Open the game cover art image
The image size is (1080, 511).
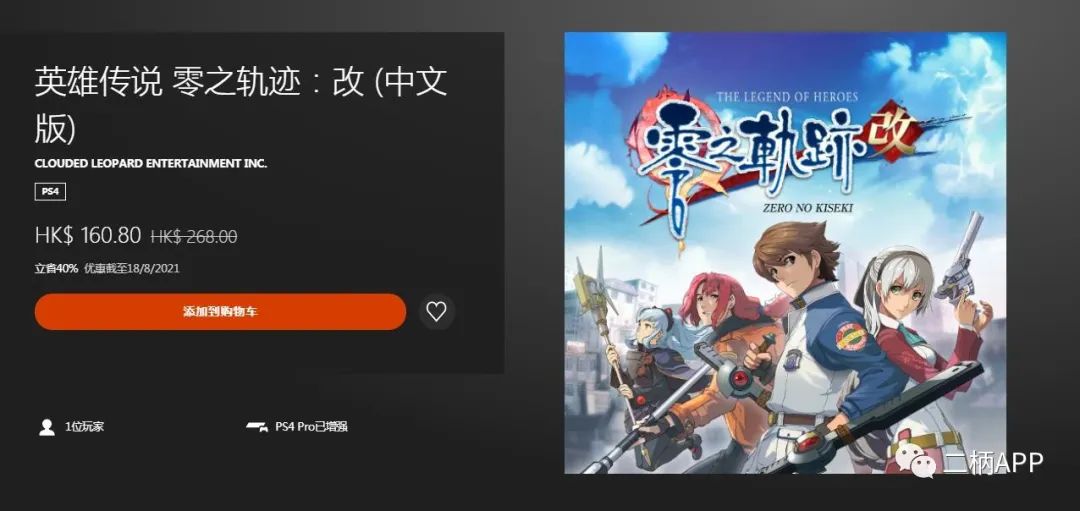(x=785, y=253)
